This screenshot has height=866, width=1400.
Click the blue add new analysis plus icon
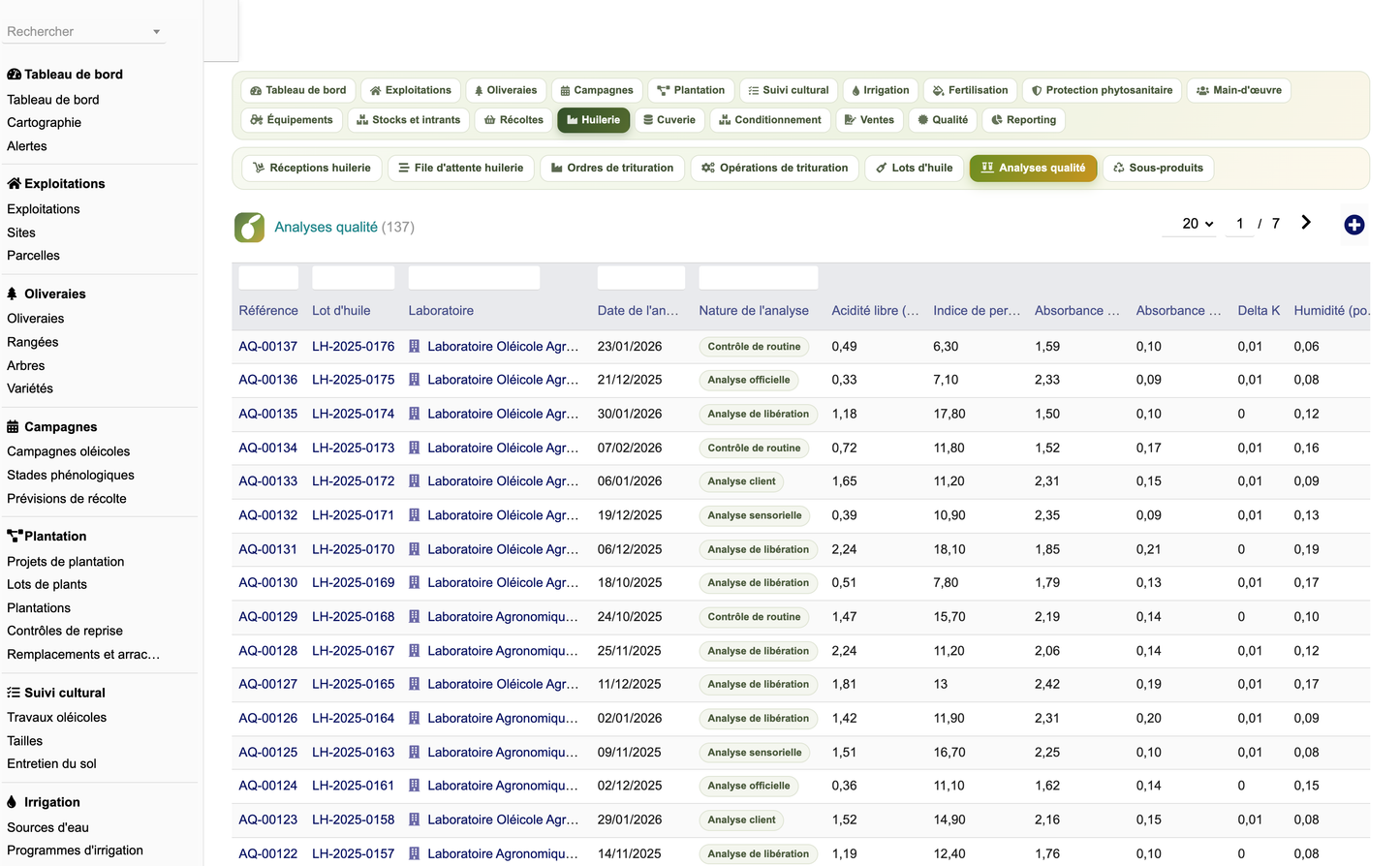1353,225
